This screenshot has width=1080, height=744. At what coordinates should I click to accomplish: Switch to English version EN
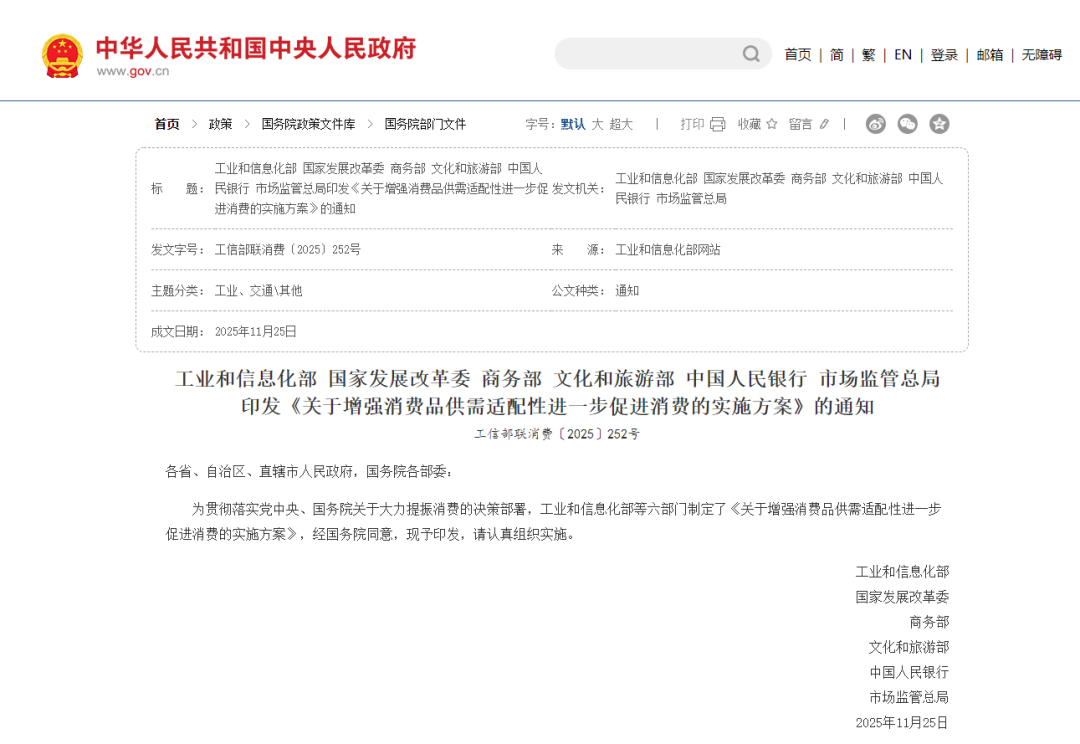902,54
